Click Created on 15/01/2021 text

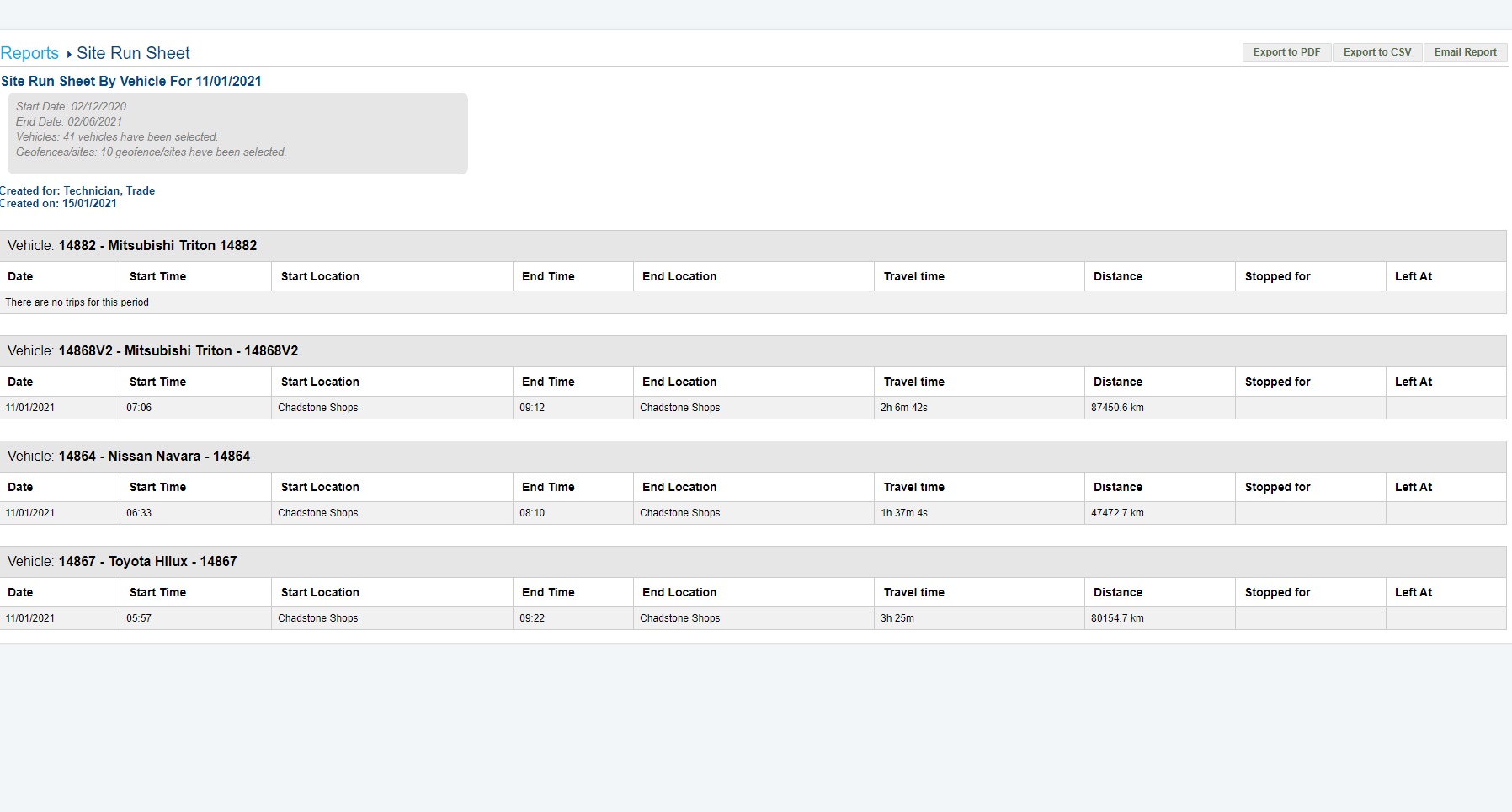pos(59,203)
